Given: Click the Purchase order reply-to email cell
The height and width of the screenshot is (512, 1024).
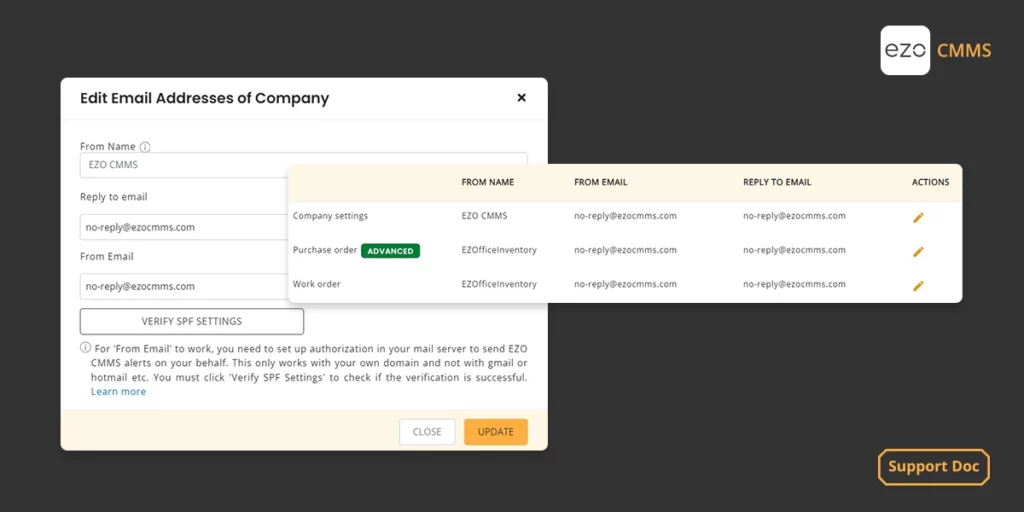Looking at the screenshot, I should click(x=794, y=250).
